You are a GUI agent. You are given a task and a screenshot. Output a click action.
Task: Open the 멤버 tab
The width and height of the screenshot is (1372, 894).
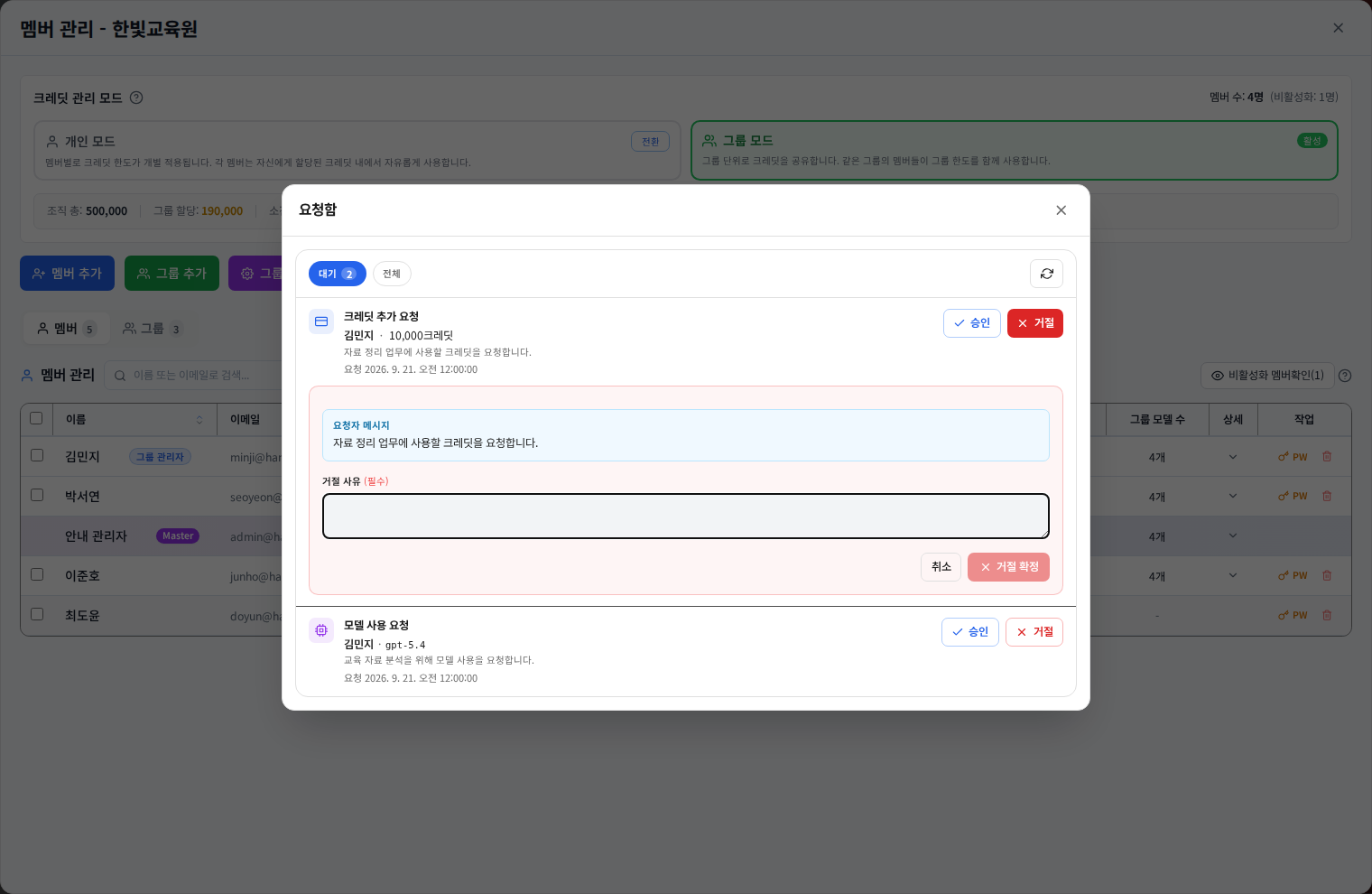67,329
